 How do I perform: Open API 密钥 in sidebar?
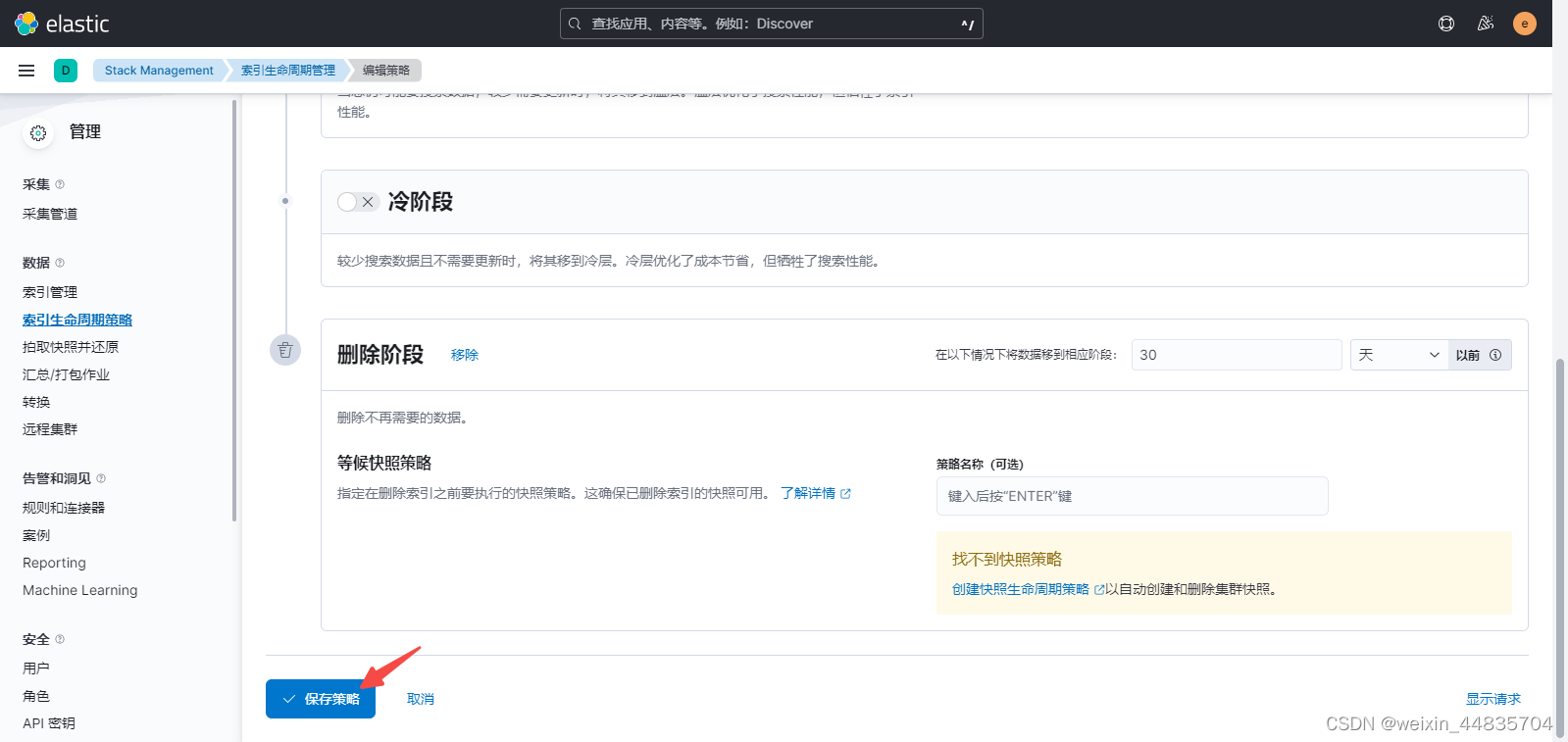[x=49, y=723]
